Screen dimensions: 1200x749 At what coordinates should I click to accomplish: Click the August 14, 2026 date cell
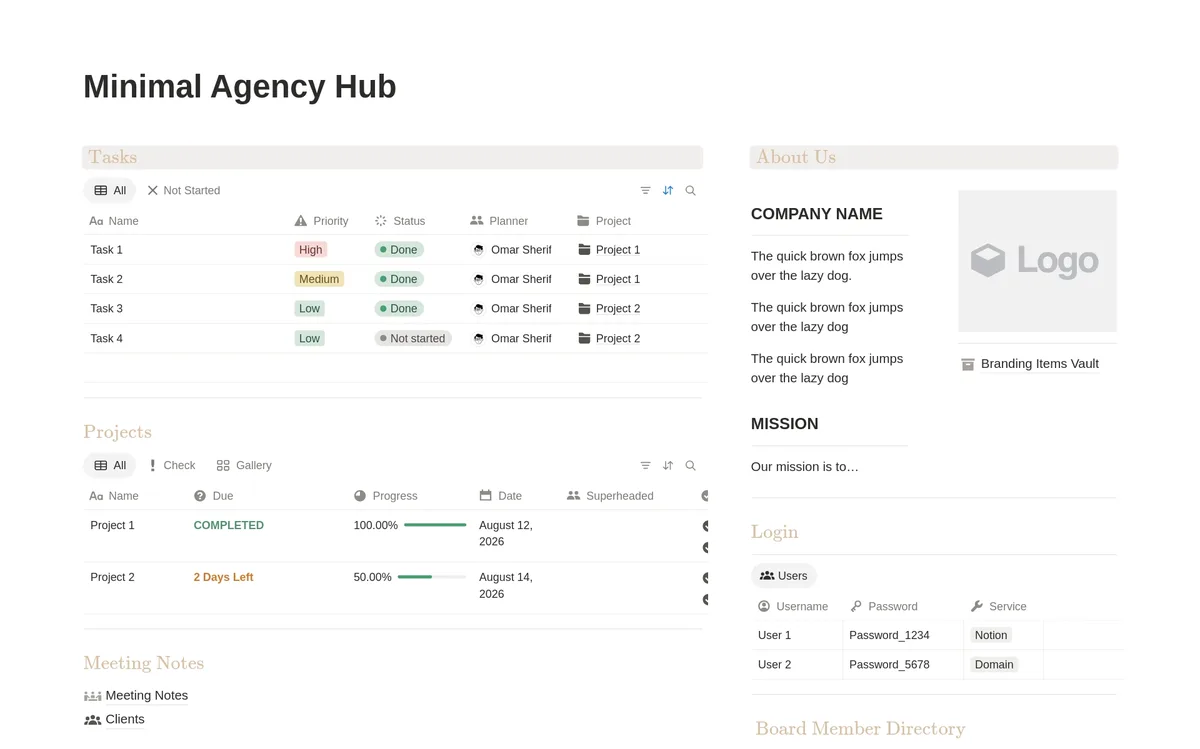coord(516,586)
